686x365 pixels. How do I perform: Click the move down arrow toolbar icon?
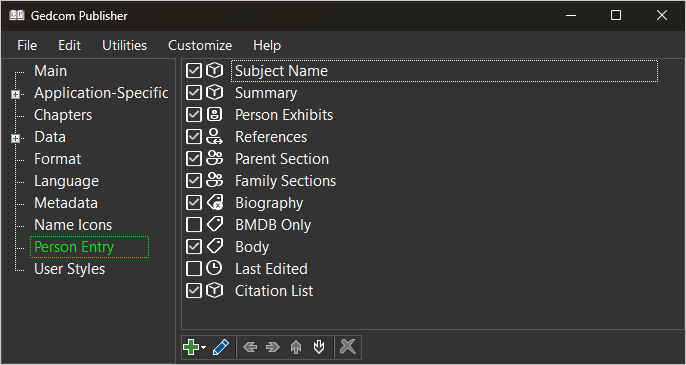click(319, 347)
